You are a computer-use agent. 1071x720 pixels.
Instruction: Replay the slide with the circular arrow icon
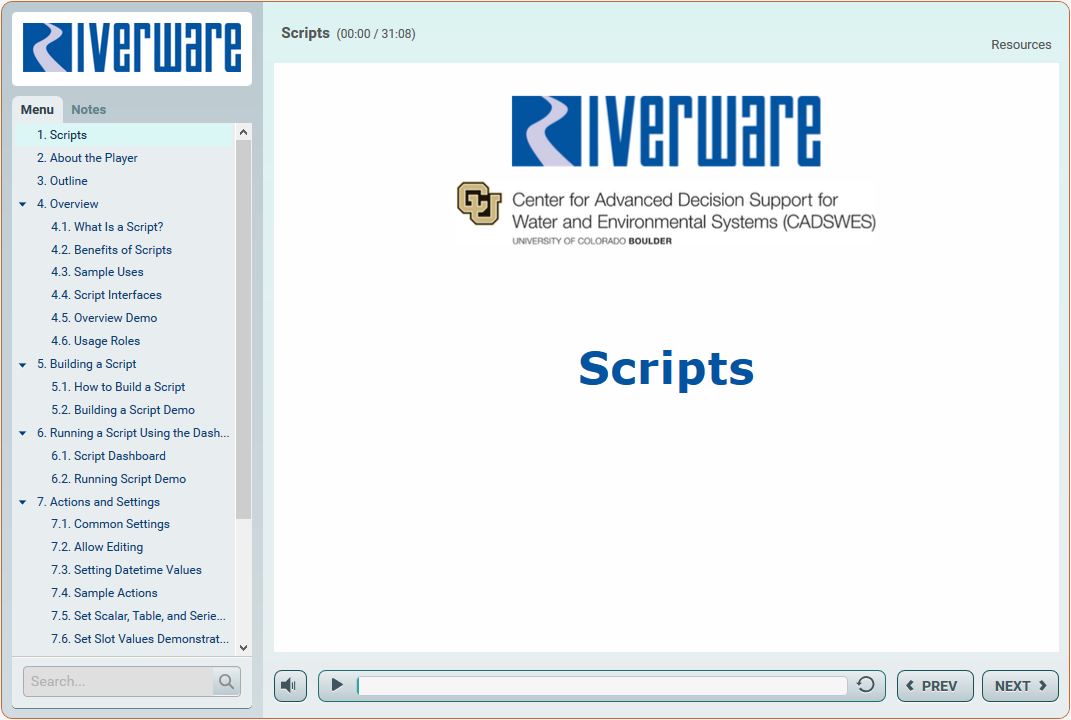(865, 684)
